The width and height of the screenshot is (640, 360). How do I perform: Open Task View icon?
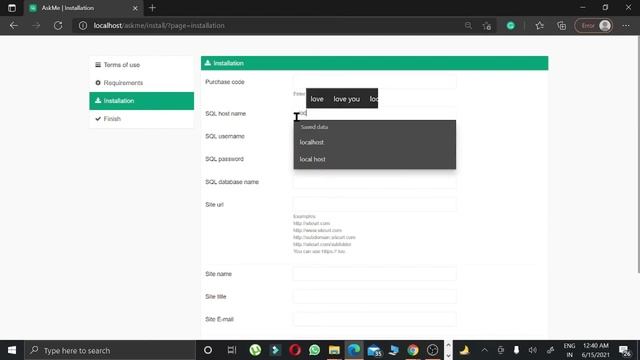coord(232,350)
